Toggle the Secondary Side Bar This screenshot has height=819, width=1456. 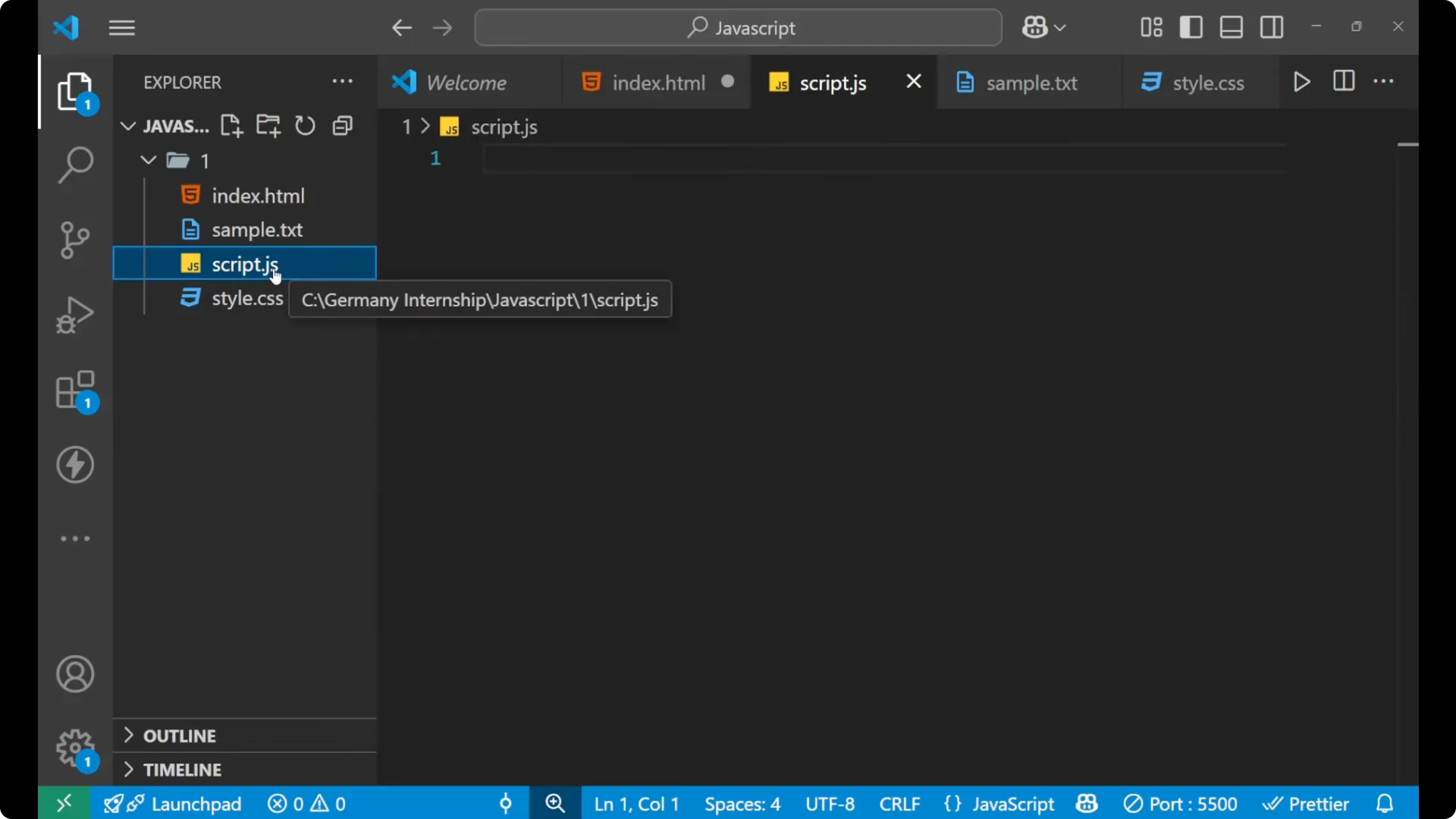pyautogui.click(x=1271, y=27)
